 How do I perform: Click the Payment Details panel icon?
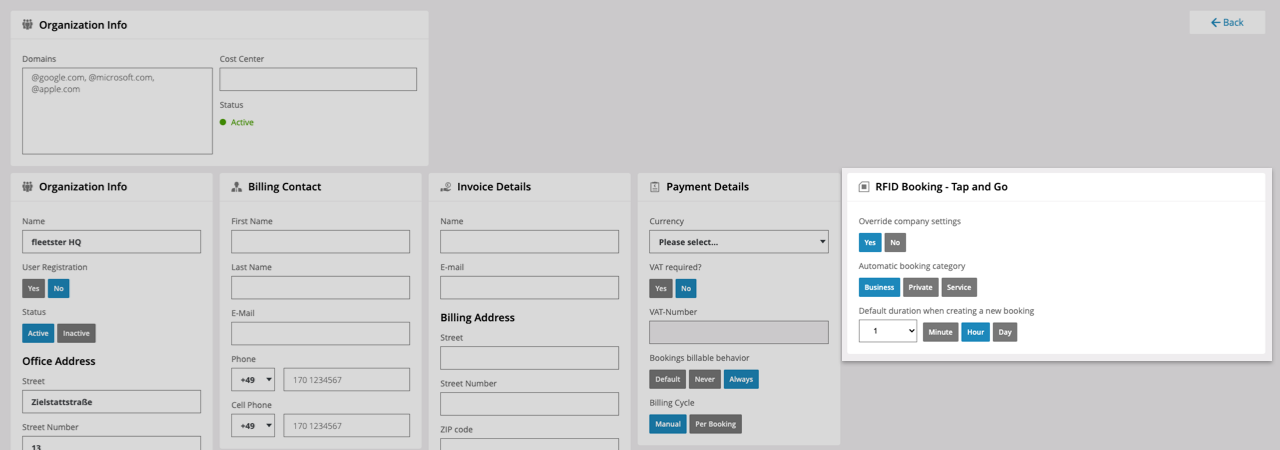655,187
